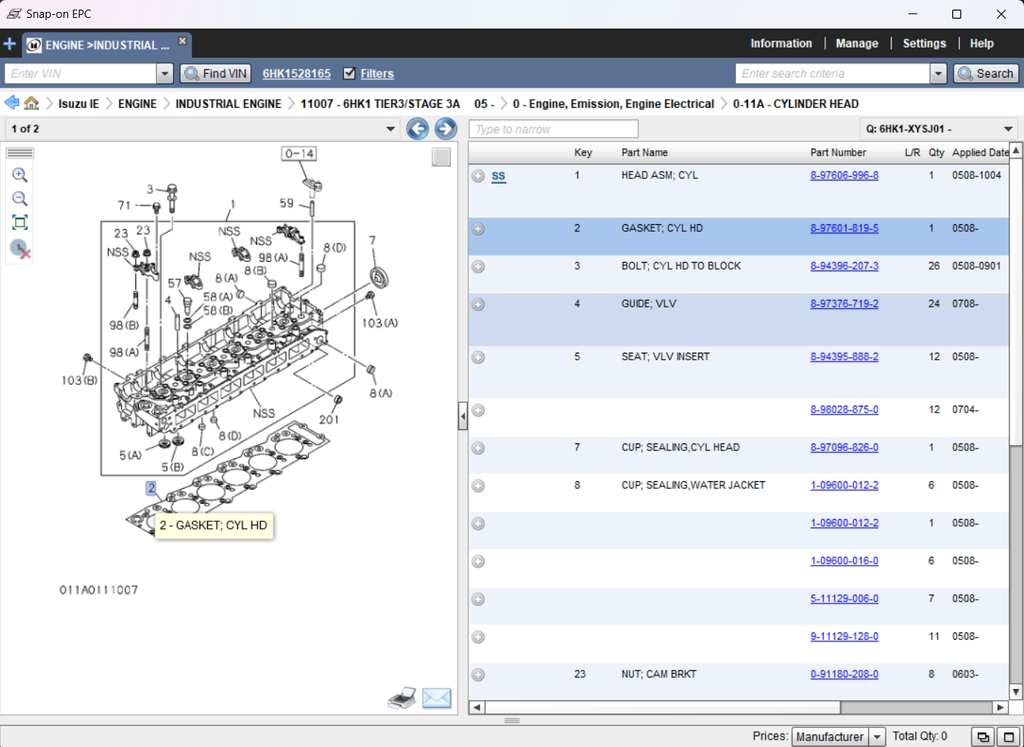Click the Enter VIN input field

click(x=80, y=74)
